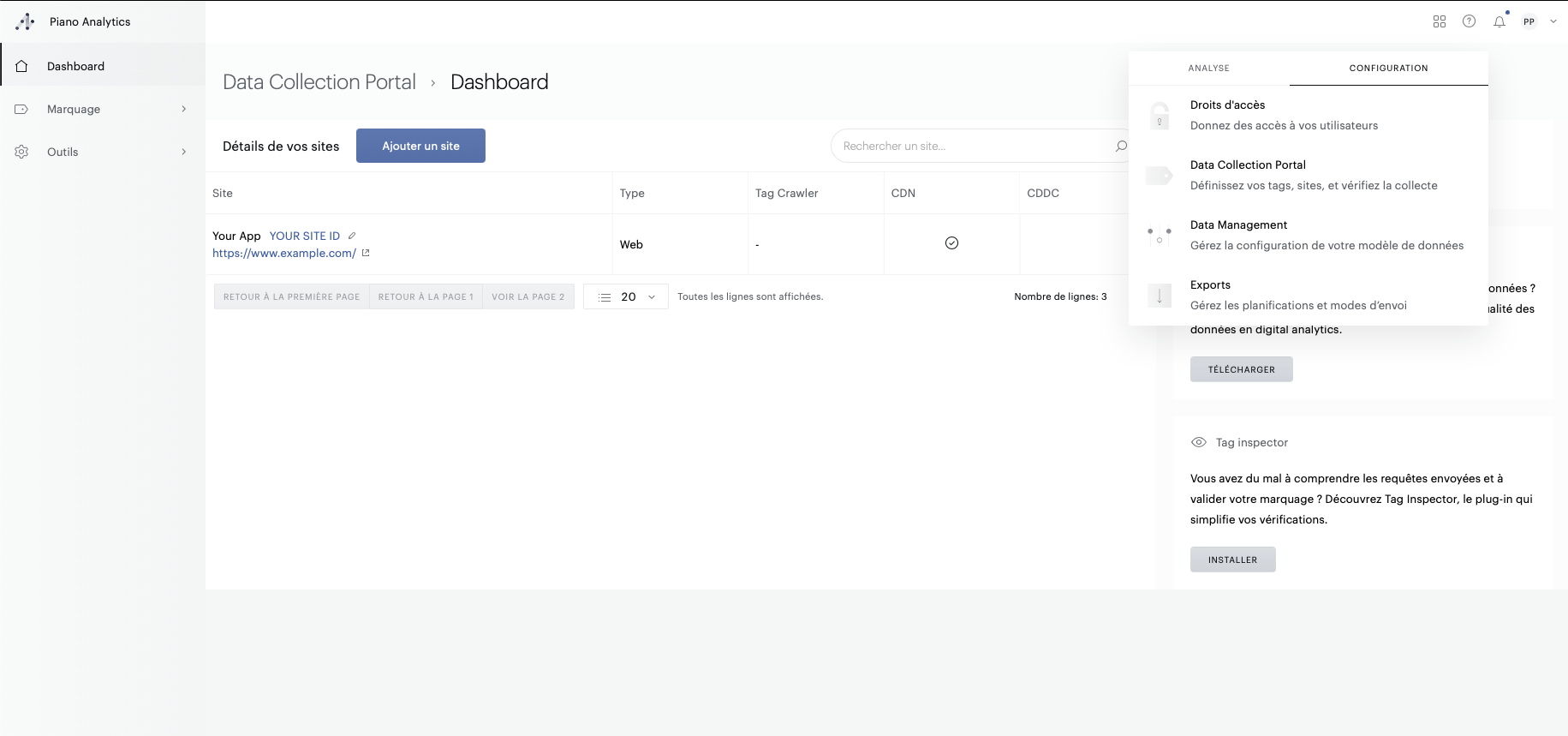Click the Nombre de lignes: 3 text
The width and height of the screenshot is (1568, 736).
pos(1060,296)
